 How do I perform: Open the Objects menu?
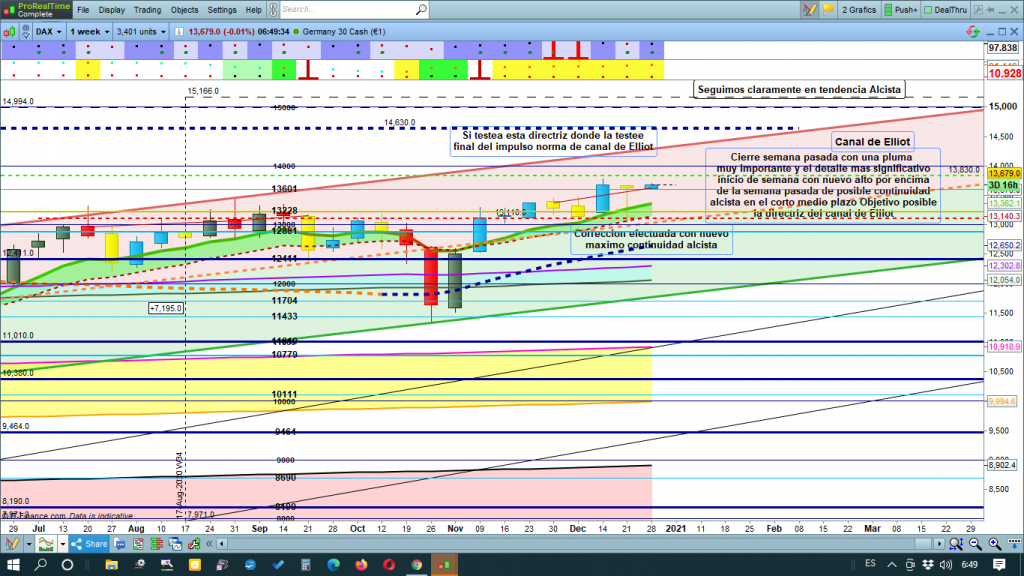pos(184,9)
